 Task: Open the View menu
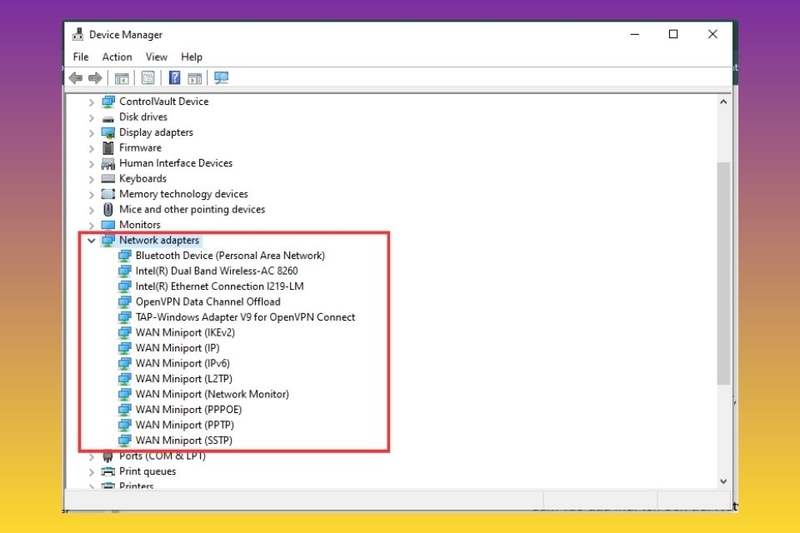point(156,57)
